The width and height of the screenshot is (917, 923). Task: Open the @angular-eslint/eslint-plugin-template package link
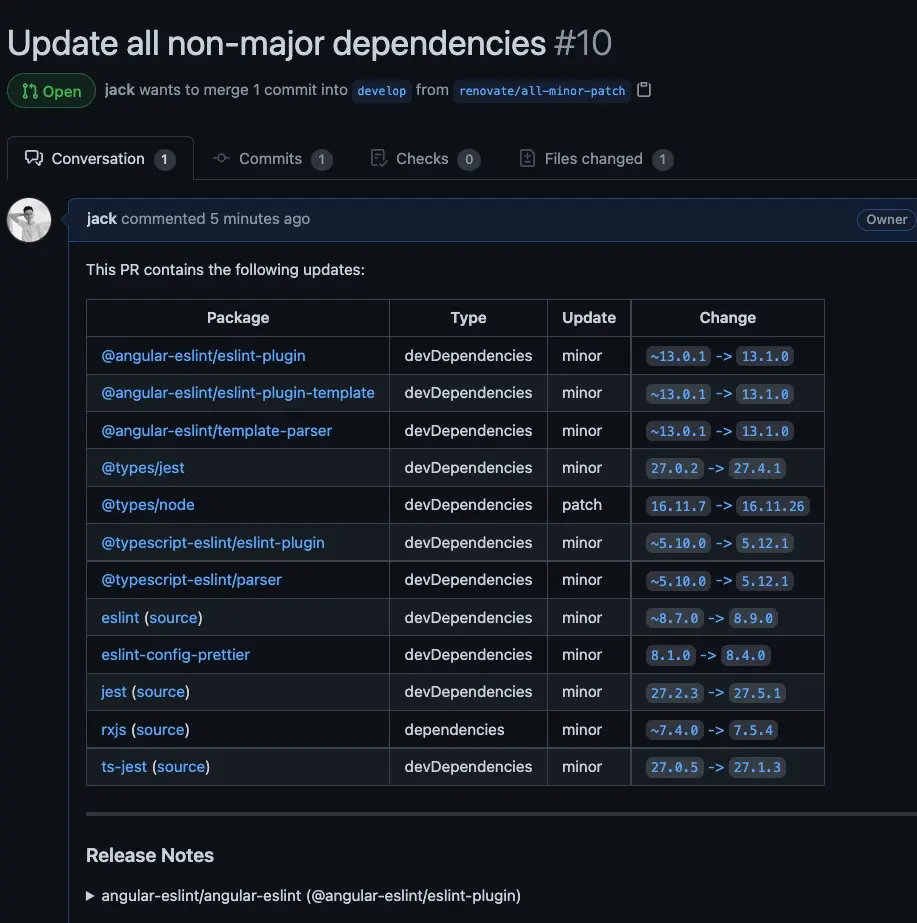(x=238, y=393)
